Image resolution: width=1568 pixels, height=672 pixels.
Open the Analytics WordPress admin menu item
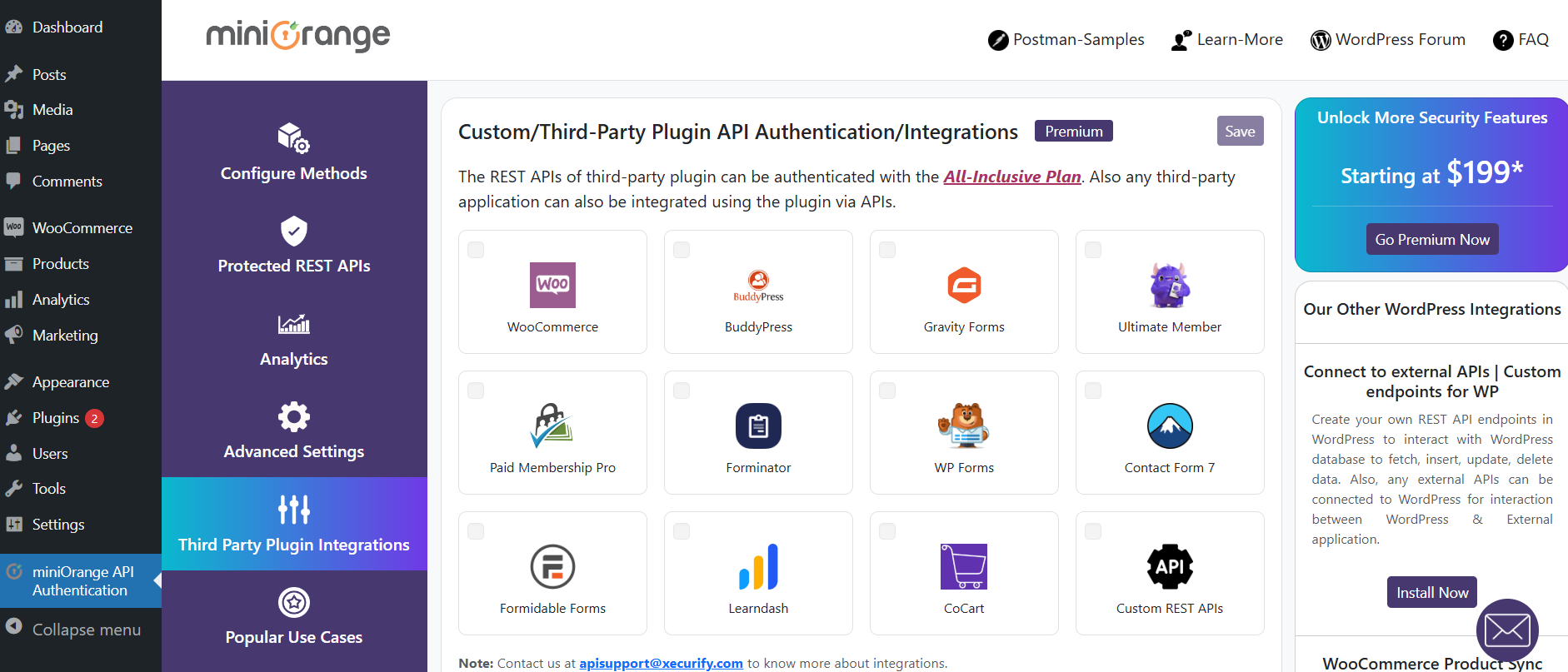coord(81,299)
